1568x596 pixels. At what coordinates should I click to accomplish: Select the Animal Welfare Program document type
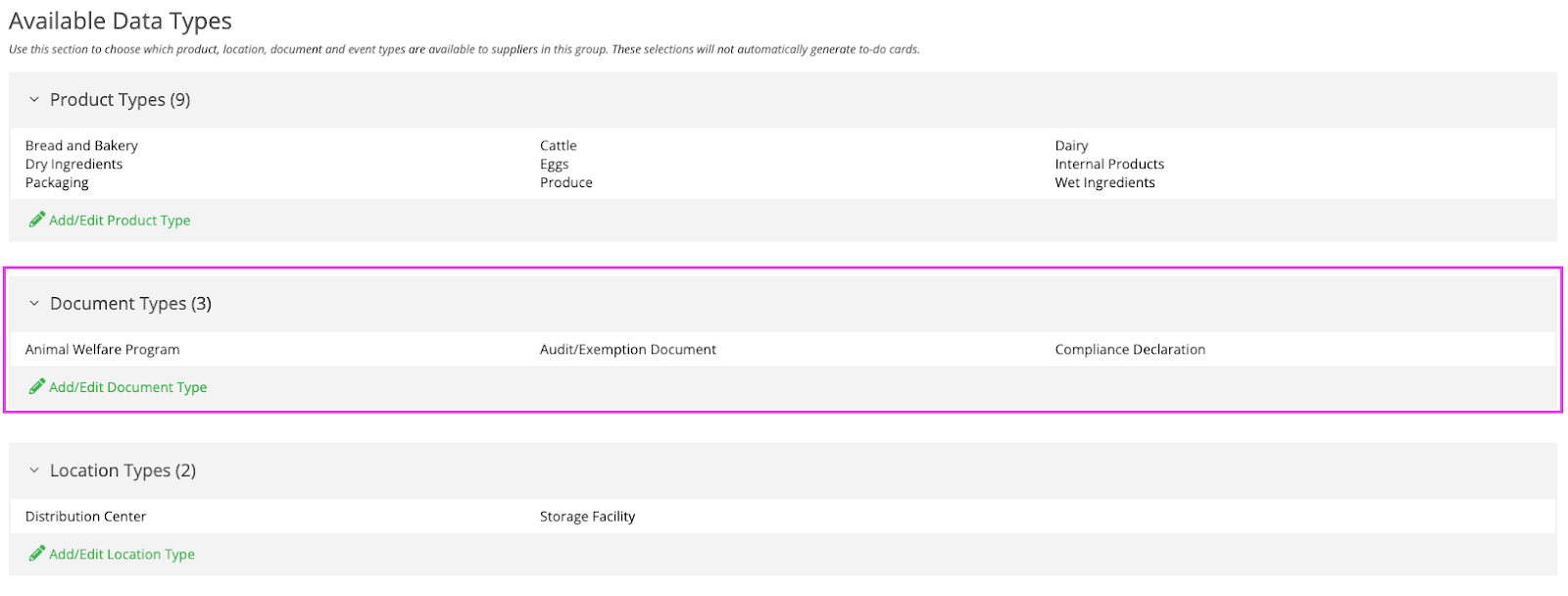[x=102, y=350]
